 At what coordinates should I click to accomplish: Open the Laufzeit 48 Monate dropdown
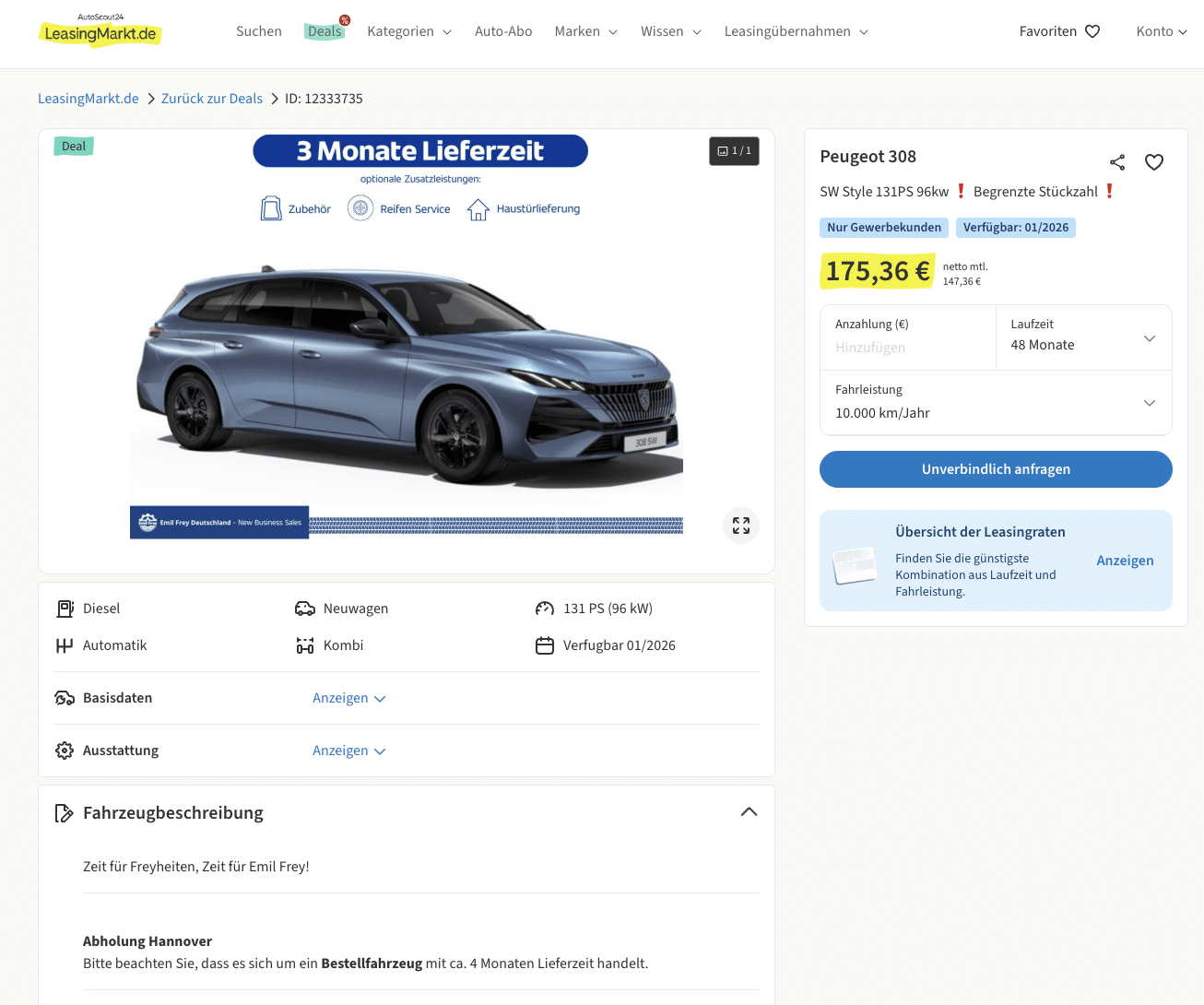coord(1083,337)
